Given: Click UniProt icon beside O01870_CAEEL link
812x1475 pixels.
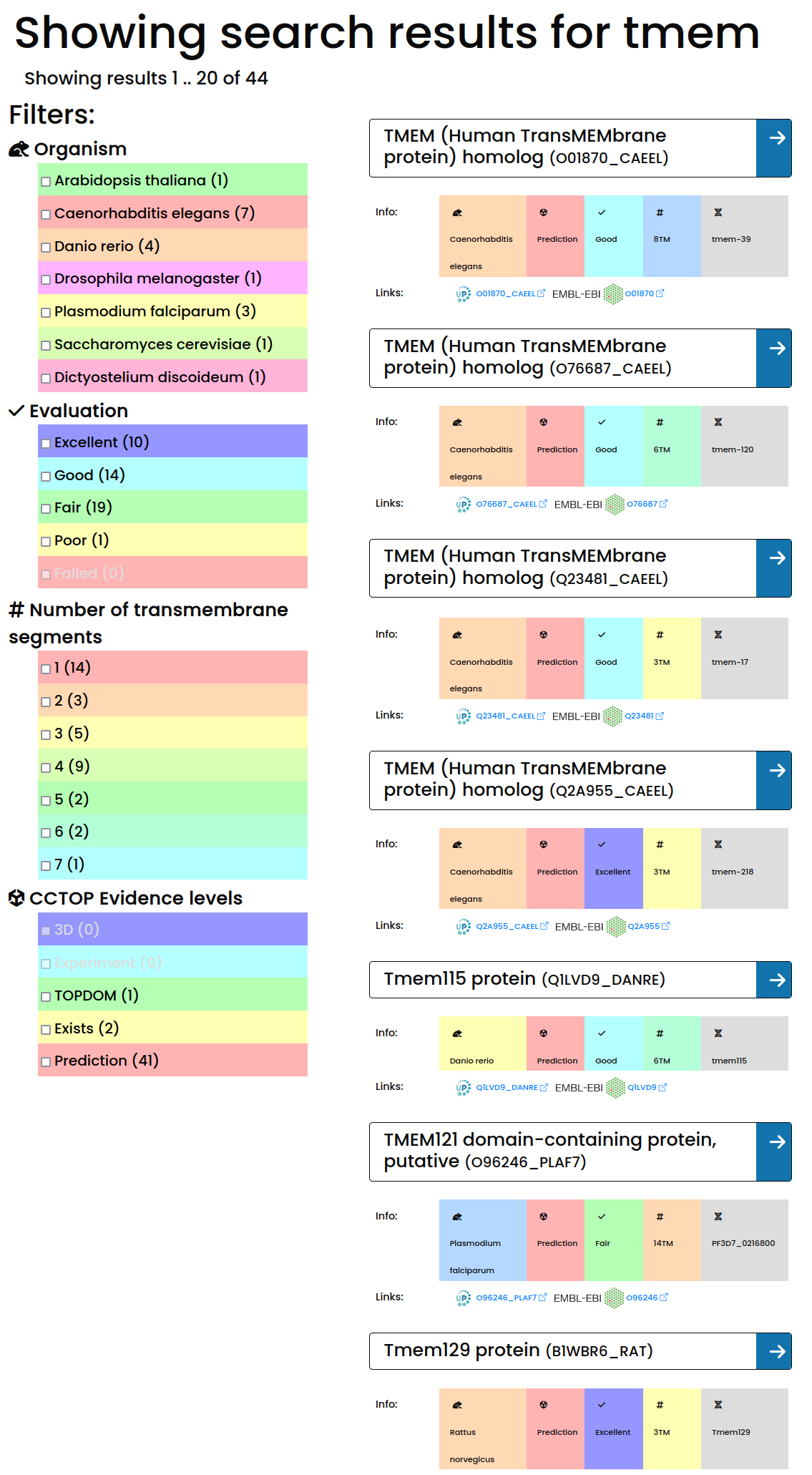Looking at the screenshot, I should [x=463, y=294].
